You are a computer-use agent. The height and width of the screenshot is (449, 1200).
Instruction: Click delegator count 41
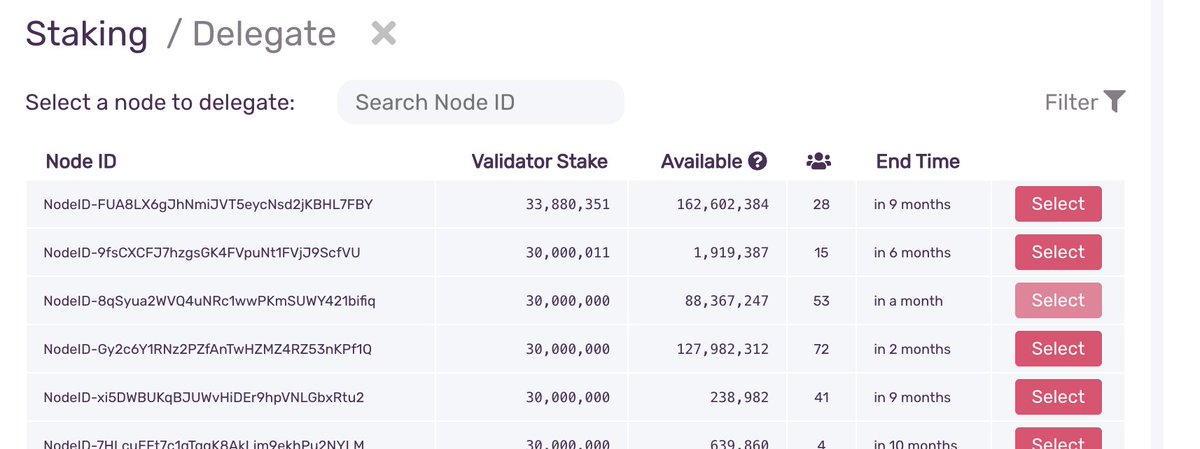tap(821, 397)
